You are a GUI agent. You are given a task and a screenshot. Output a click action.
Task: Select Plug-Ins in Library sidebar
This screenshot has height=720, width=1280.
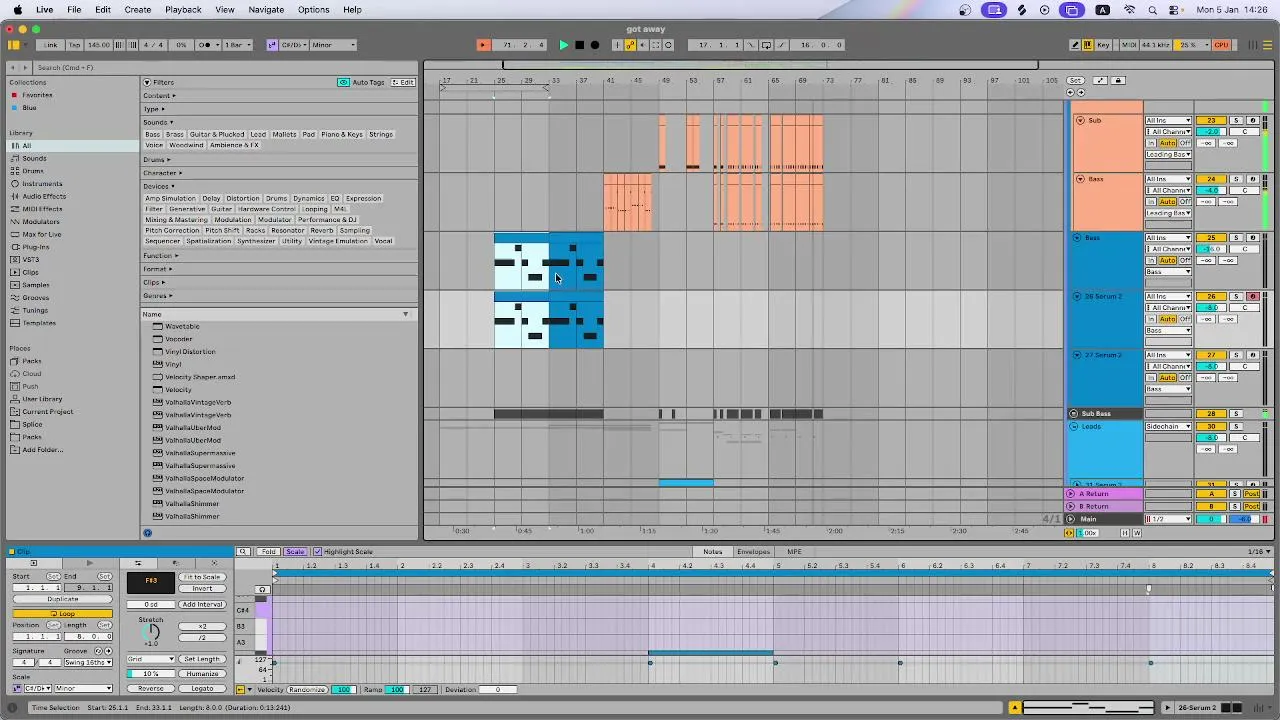pyautogui.click(x=36, y=247)
